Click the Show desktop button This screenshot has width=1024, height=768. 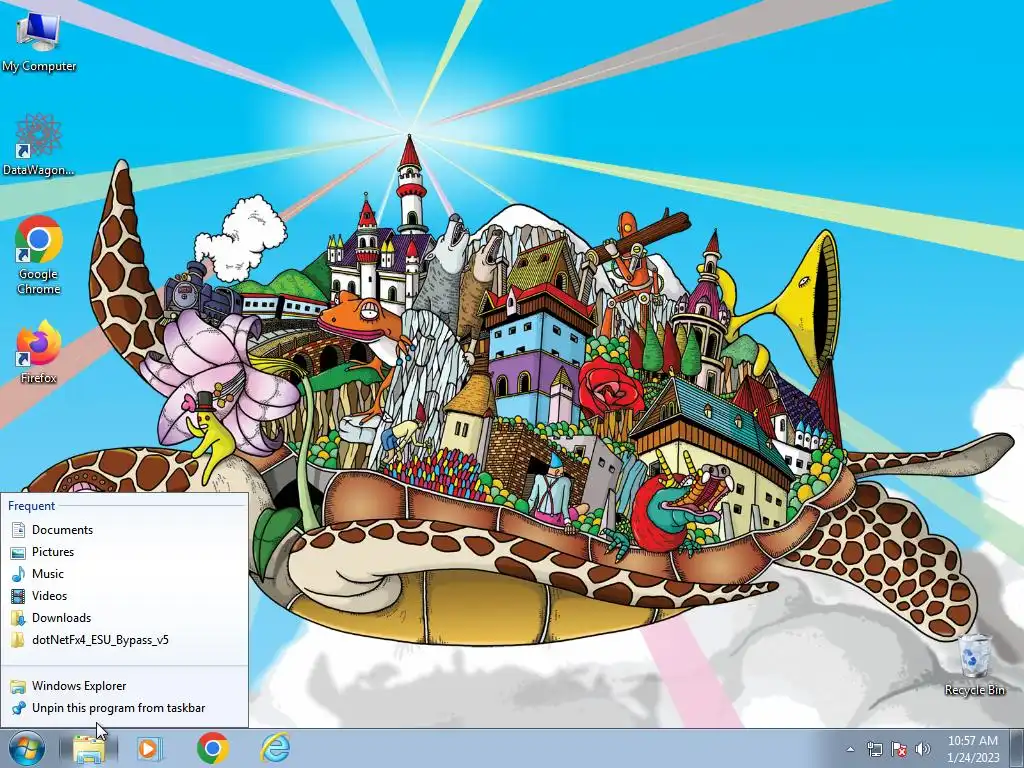click(x=1016, y=748)
